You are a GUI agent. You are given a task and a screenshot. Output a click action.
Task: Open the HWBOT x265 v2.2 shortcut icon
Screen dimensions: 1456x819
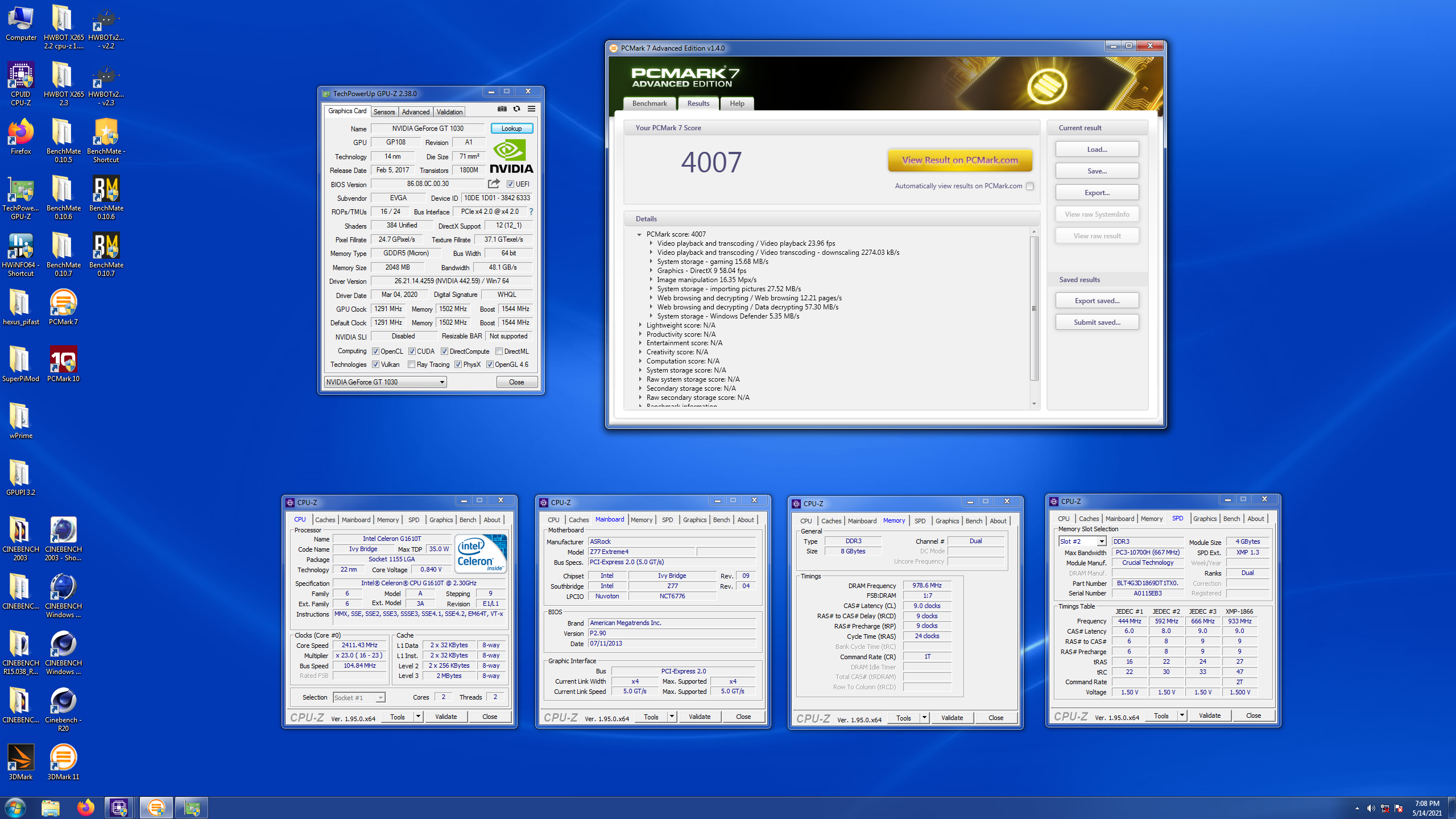(x=106, y=27)
